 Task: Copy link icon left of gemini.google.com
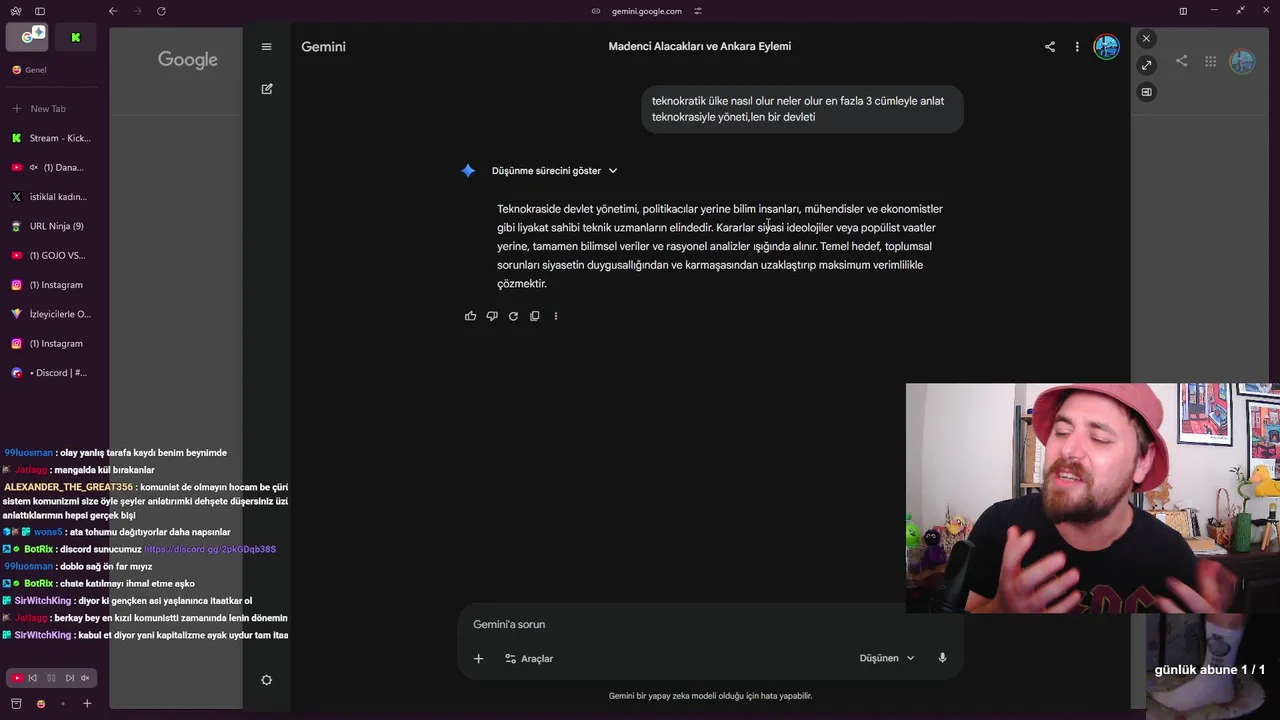[x=596, y=11]
